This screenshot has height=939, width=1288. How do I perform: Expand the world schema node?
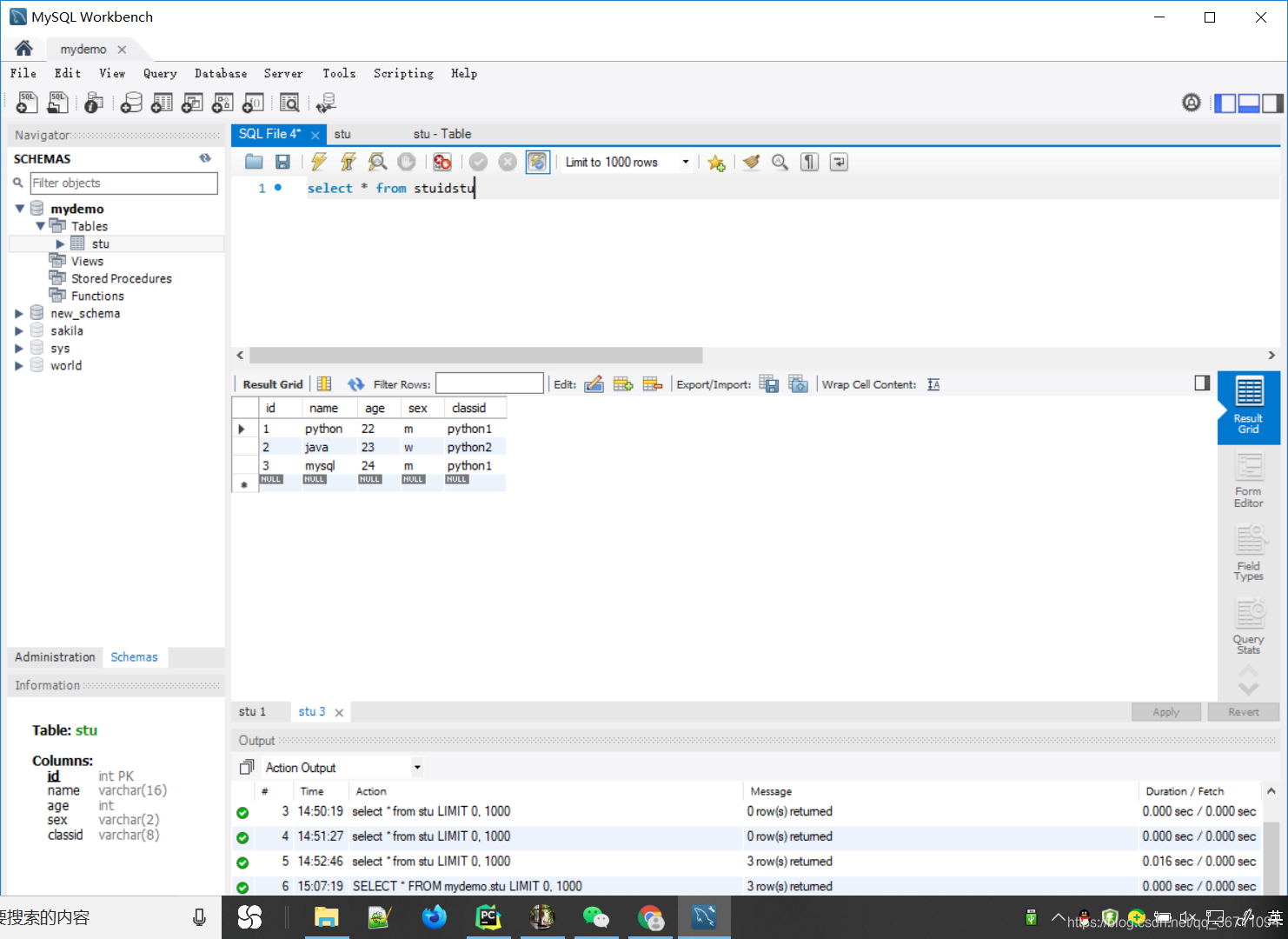tap(19, 366)
